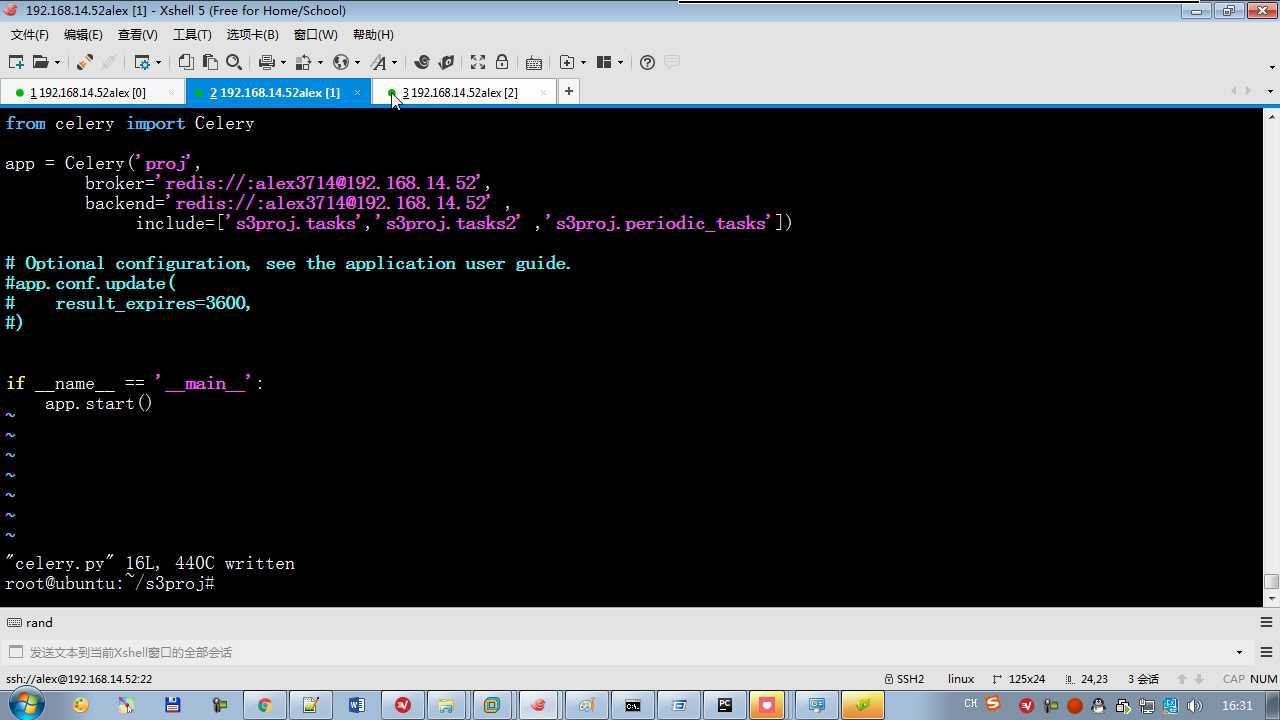Click the rand quick command button
This screenshot has width=1280, height=720.
click(x=30, y=622)
